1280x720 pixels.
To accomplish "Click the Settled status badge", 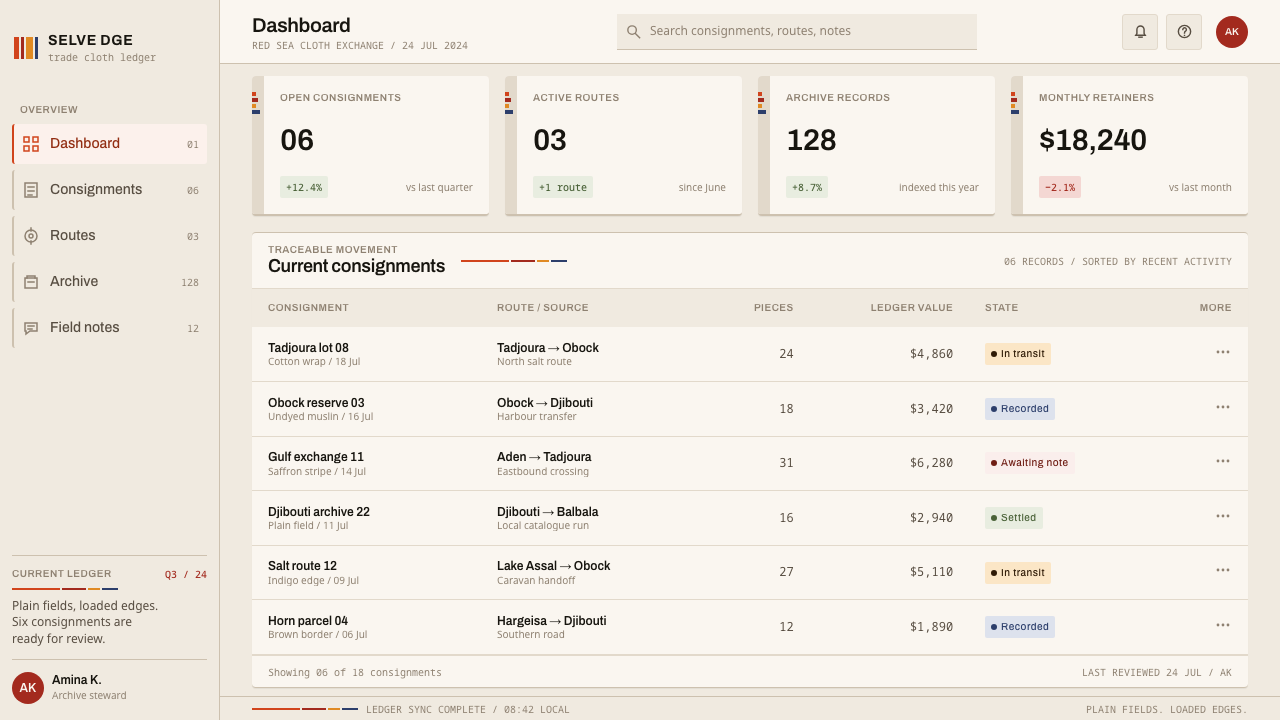I will coord(1014,518).
